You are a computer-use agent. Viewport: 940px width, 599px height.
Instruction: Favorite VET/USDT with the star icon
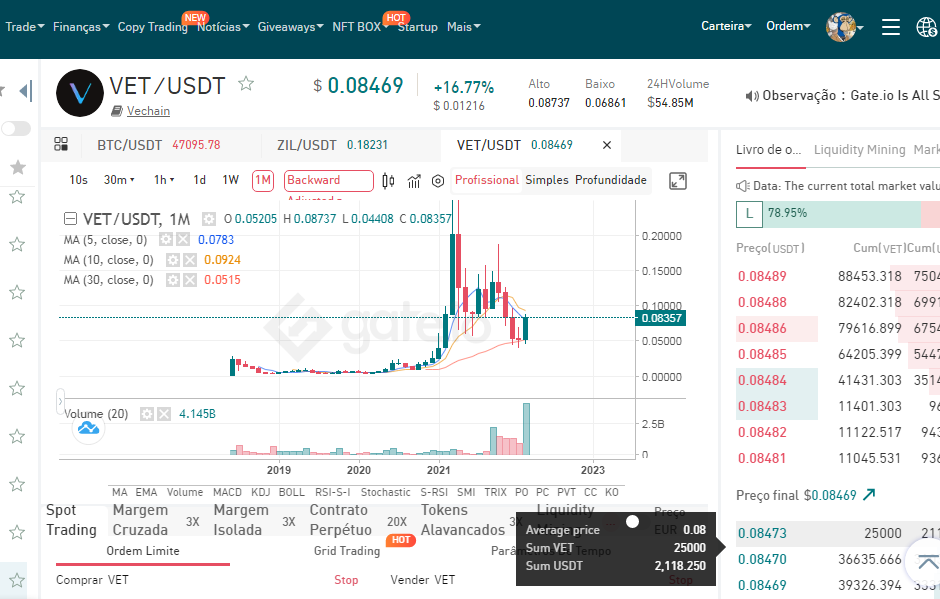coord(246,83)
